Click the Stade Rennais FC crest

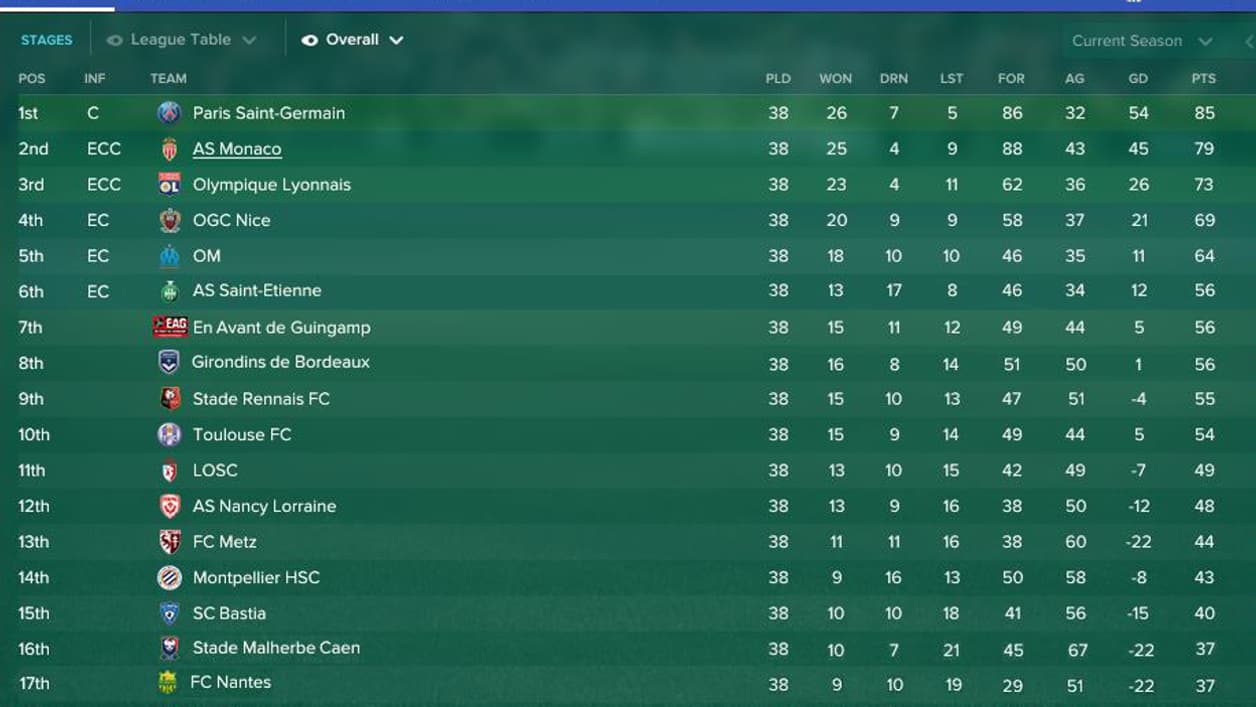click(x=170, y=399)
